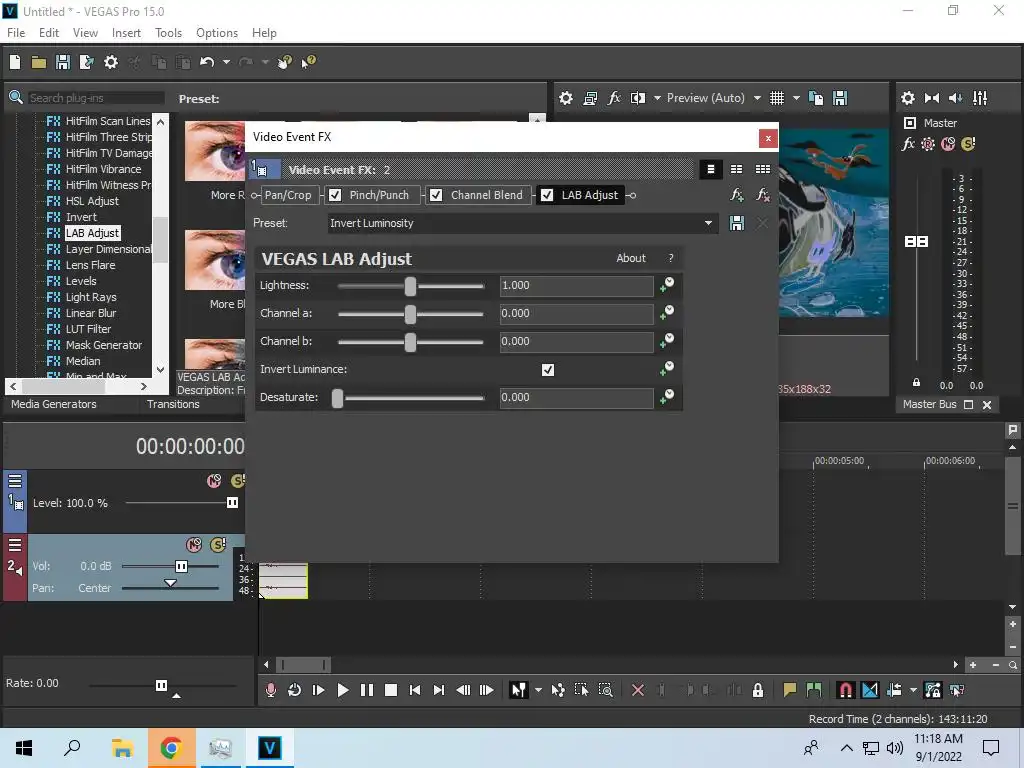
Task: Open Auto Ripple dropdown arrow
Action: click(913, 690)
